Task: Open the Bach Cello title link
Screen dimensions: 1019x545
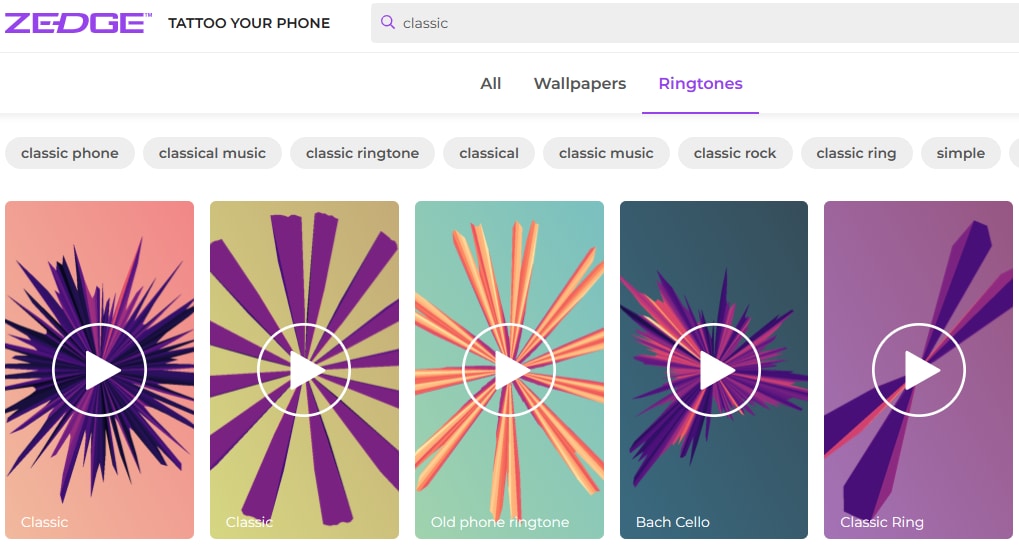Action: click(x=673, y=522)
